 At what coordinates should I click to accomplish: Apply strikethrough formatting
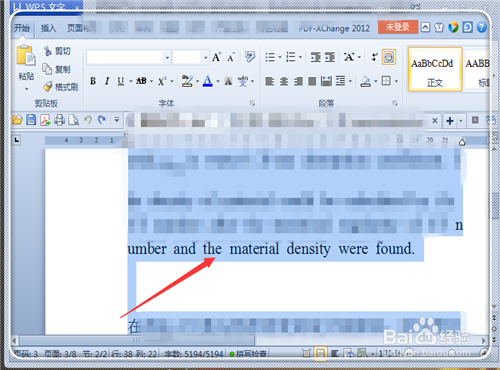click(141, 81)
